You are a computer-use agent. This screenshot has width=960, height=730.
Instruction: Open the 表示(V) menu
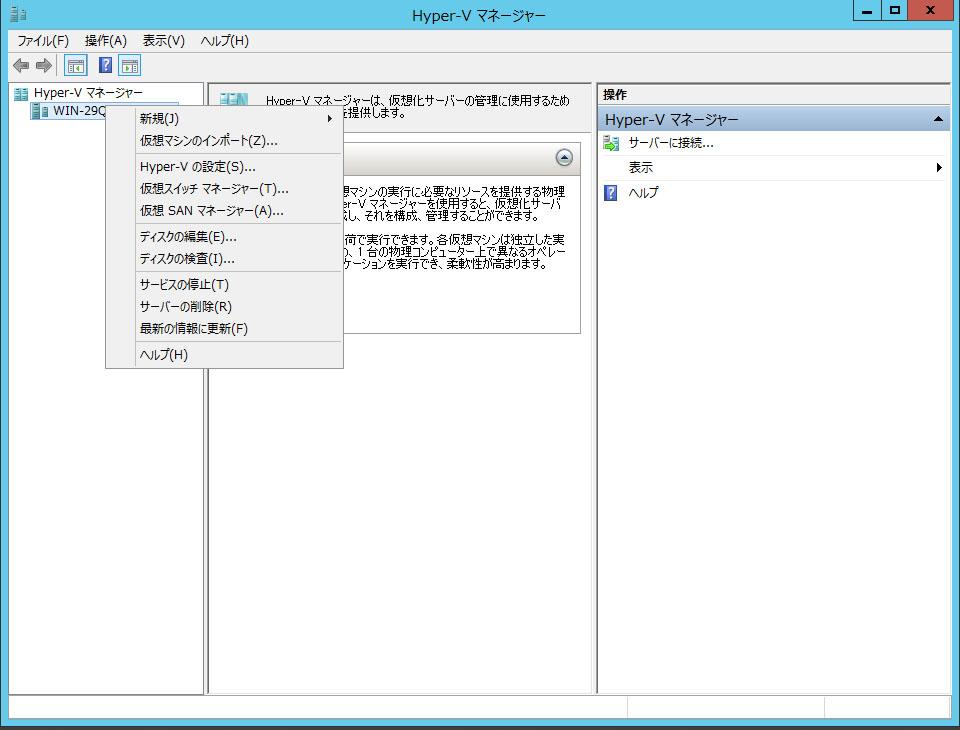tap(163, 41)
